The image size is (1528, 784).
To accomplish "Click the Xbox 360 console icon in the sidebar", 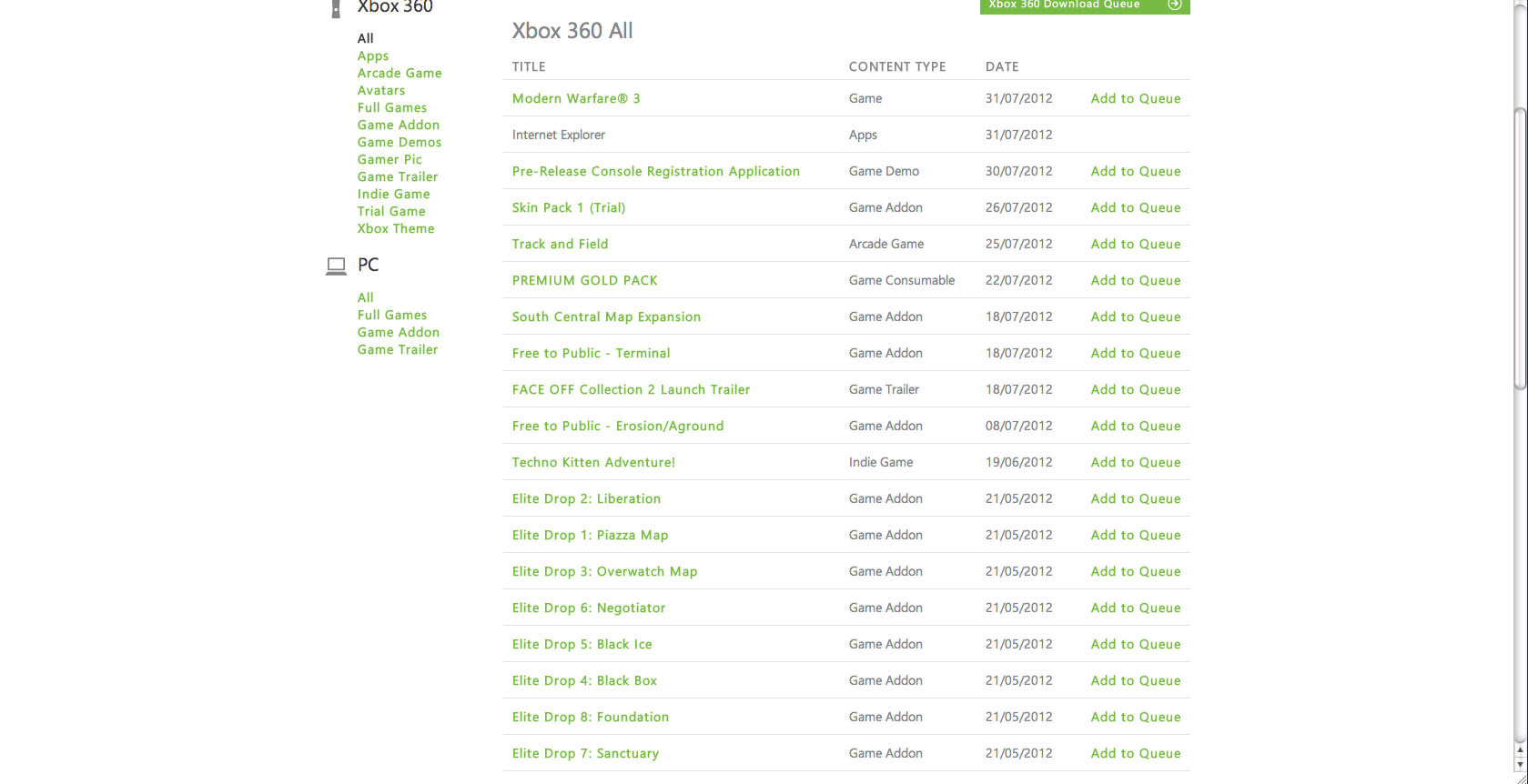I will pyautogui.click(x=336, y=8).
